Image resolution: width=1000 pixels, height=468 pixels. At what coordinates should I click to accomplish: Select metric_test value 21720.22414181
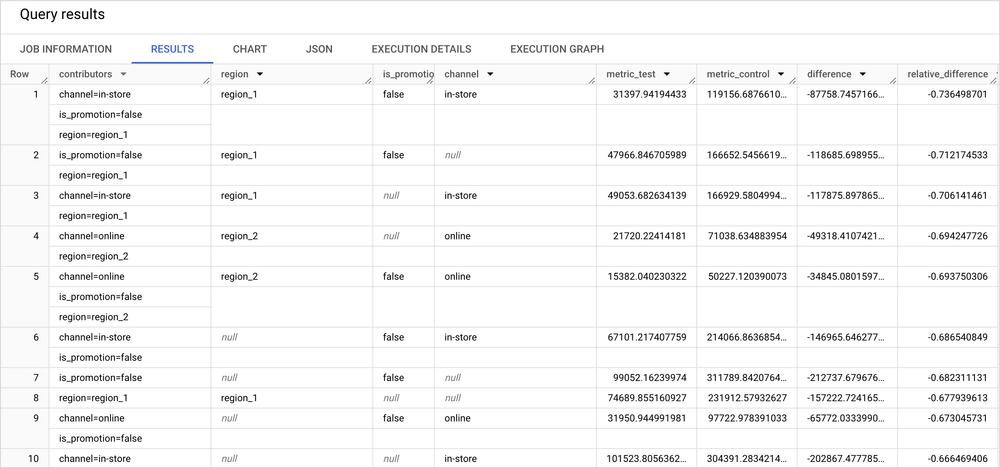click(649, 236)
